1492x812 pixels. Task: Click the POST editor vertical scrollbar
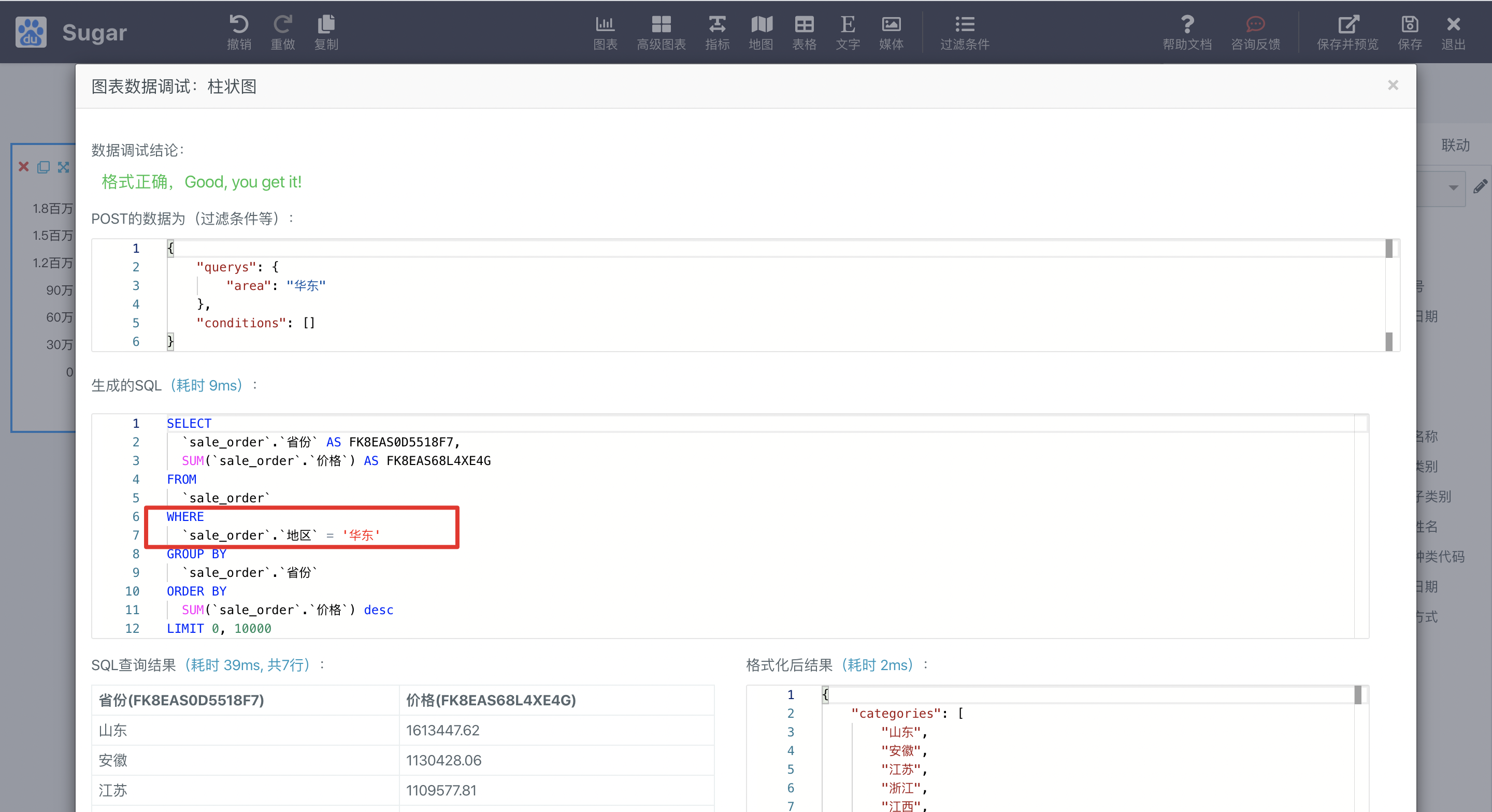[x=1388, y=295]
